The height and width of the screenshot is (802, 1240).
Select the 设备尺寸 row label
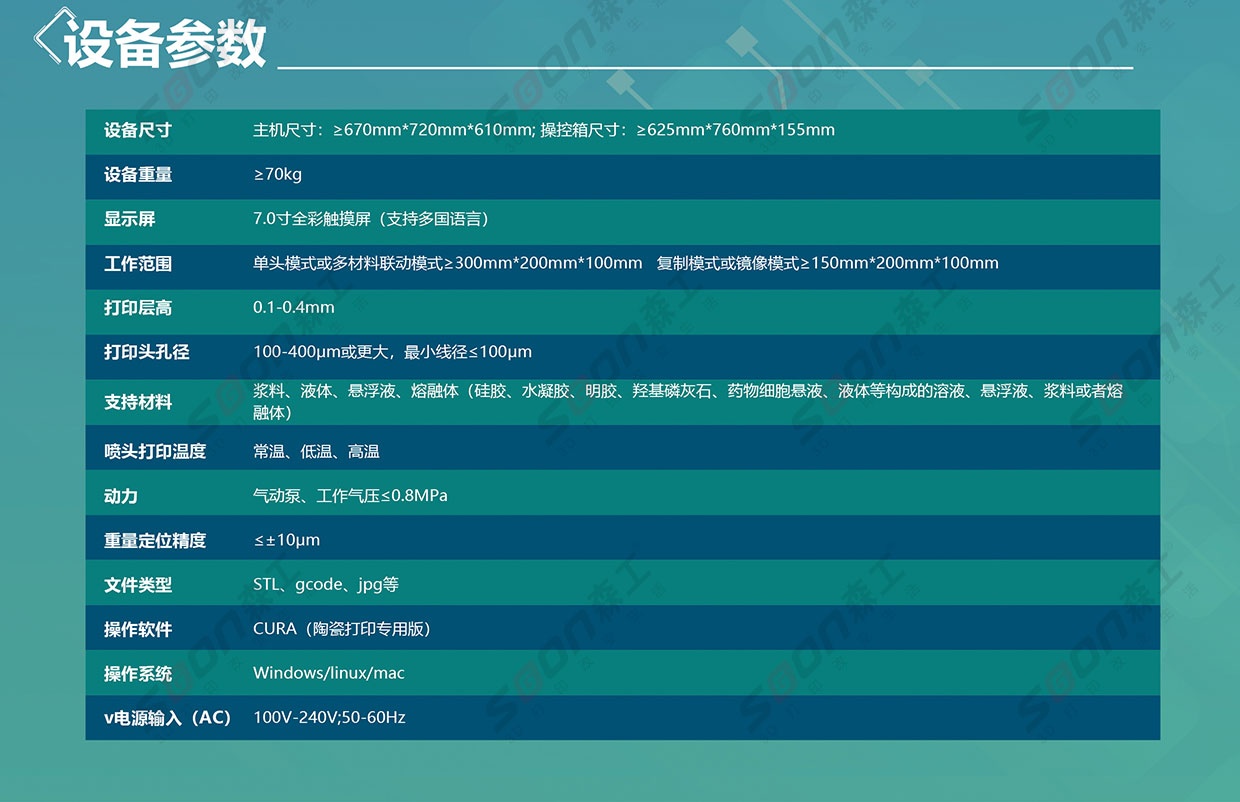(x=138, y=130)
